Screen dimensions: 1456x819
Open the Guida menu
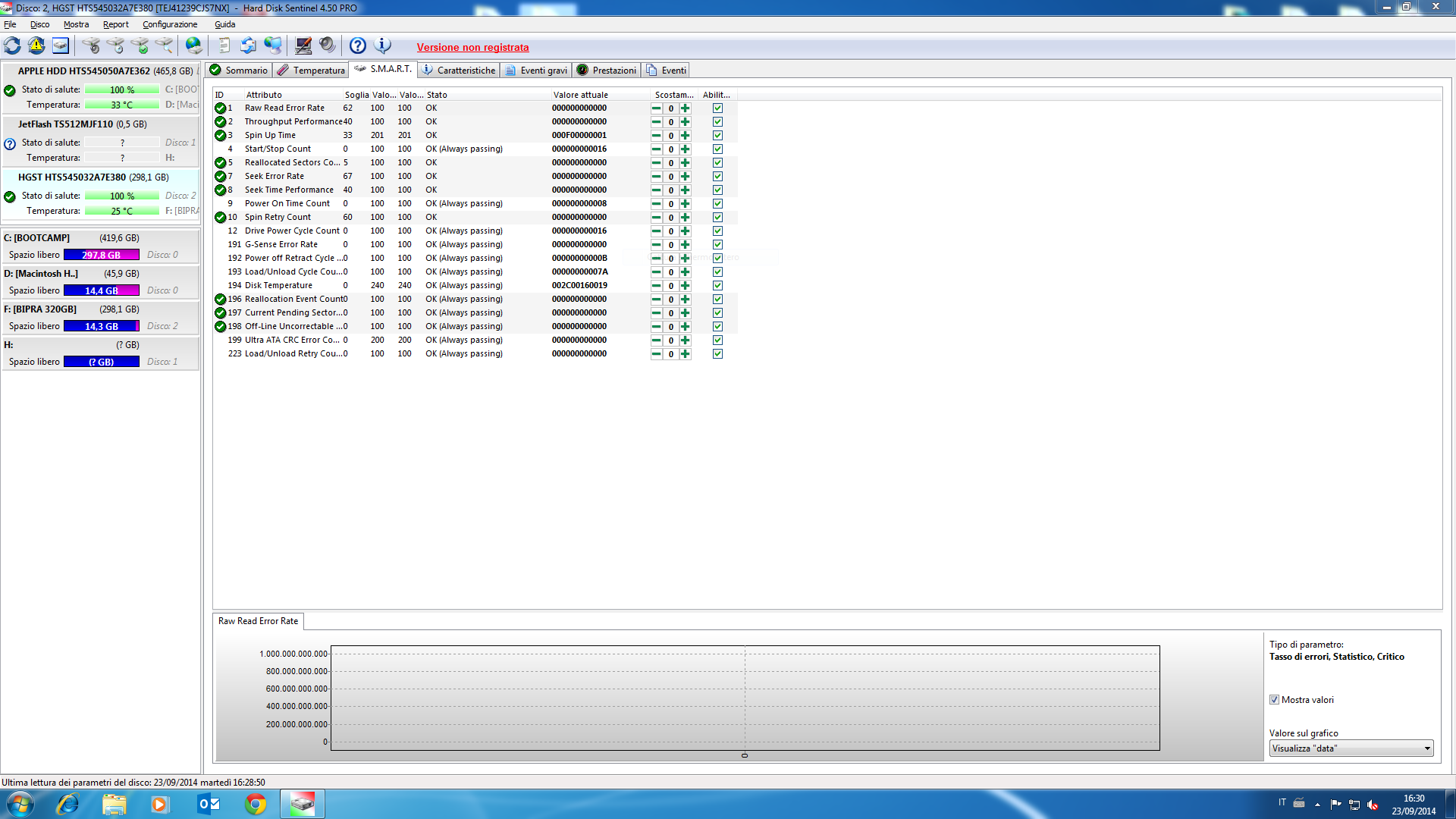225,24
